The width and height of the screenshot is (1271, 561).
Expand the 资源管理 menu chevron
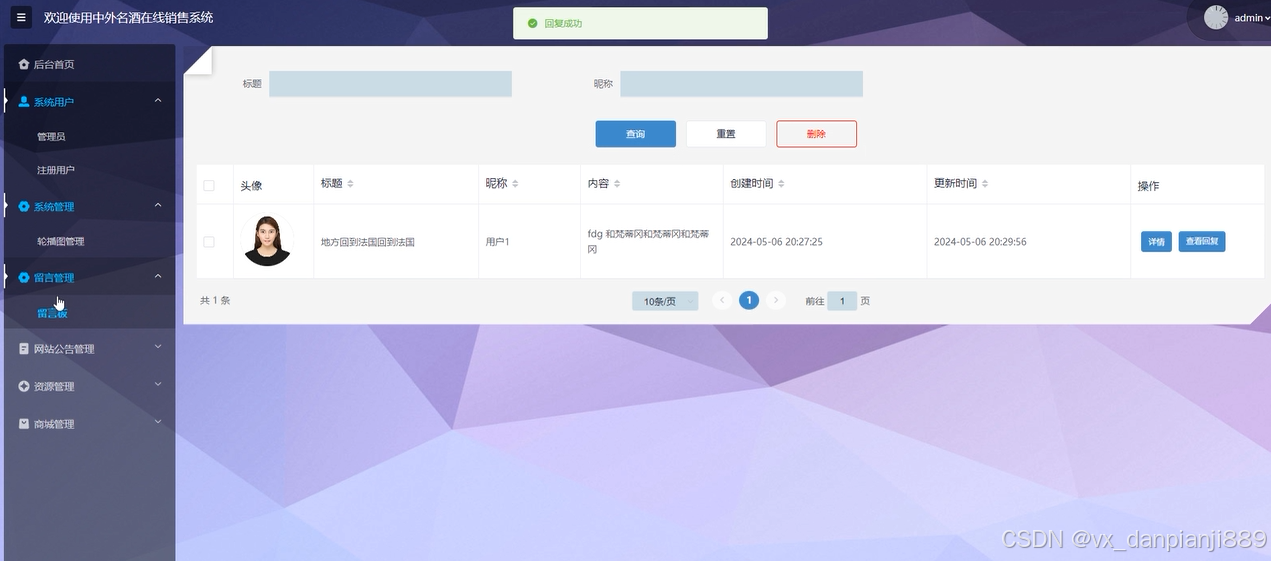[x=158, y=385]
